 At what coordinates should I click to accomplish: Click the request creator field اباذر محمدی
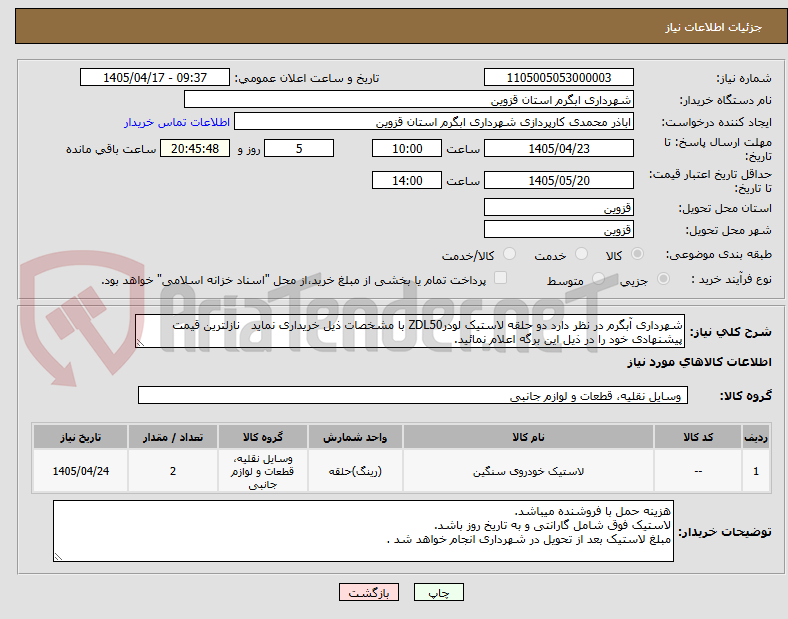(434, 122)
